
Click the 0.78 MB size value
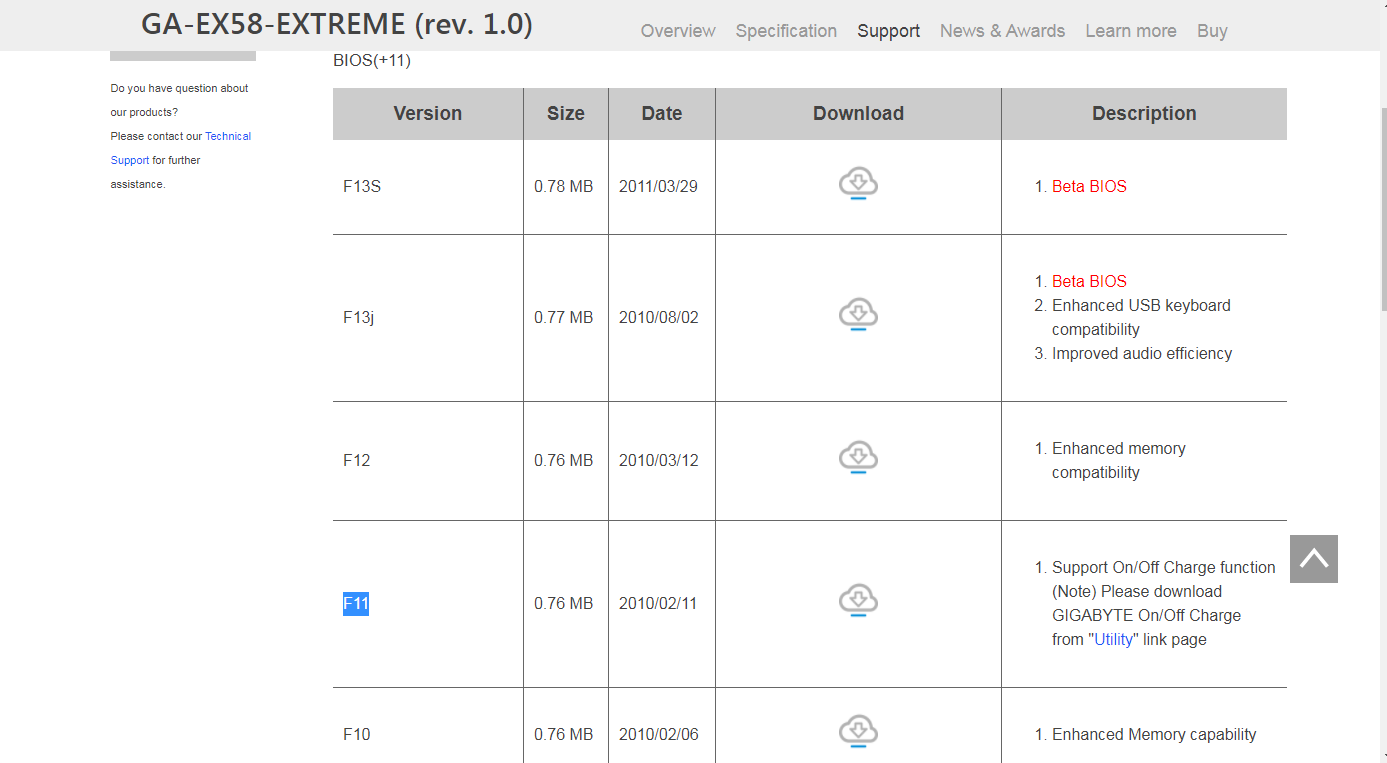pyautogui.click(x=564, y=186)
